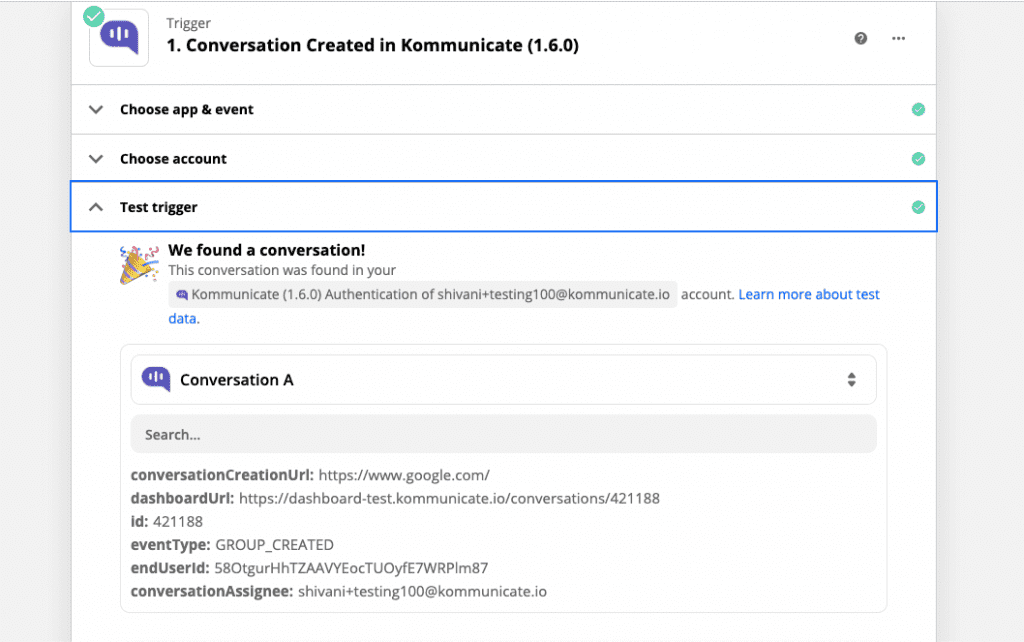Click the Trigger label above the title

(x=189, y=23)
